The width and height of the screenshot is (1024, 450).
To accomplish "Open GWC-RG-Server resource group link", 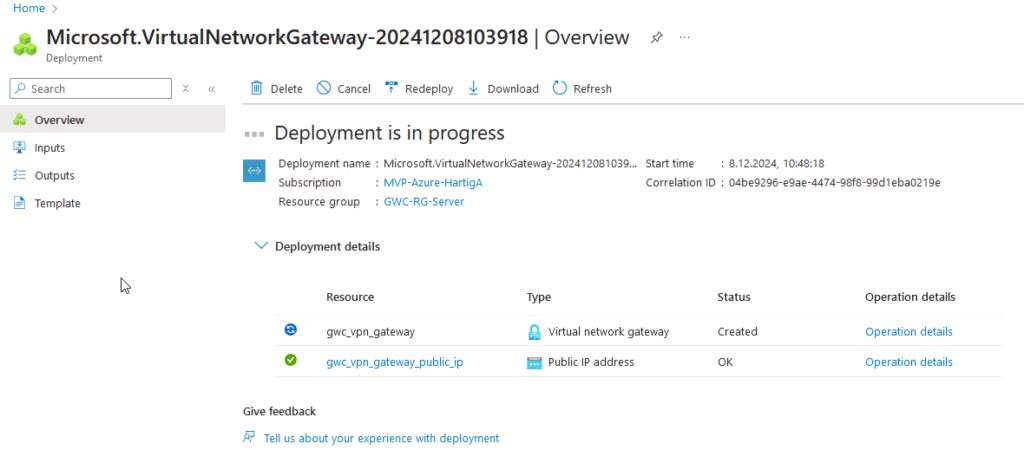I will pyautogui.click(x=424, y=202).
